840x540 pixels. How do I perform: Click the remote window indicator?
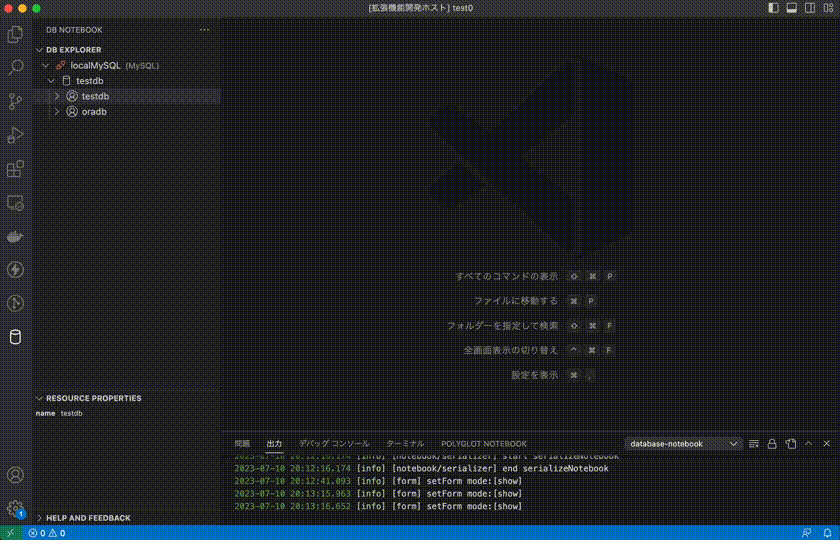pos(11,533)
